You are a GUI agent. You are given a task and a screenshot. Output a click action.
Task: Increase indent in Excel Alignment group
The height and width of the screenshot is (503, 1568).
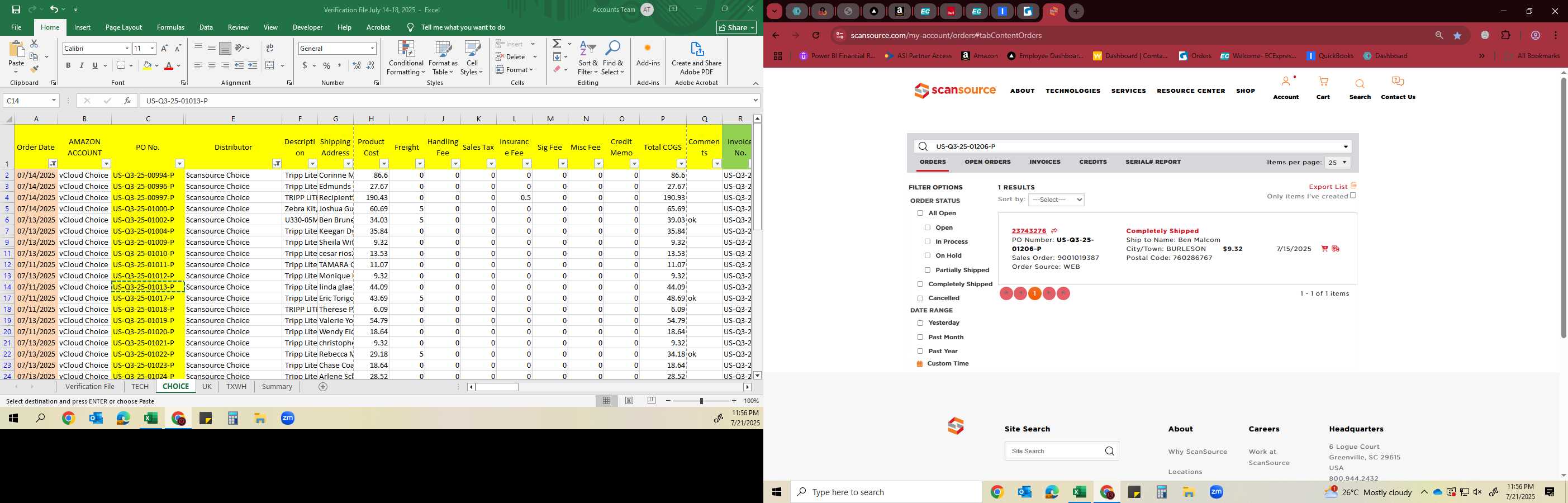tap(253, 66)
